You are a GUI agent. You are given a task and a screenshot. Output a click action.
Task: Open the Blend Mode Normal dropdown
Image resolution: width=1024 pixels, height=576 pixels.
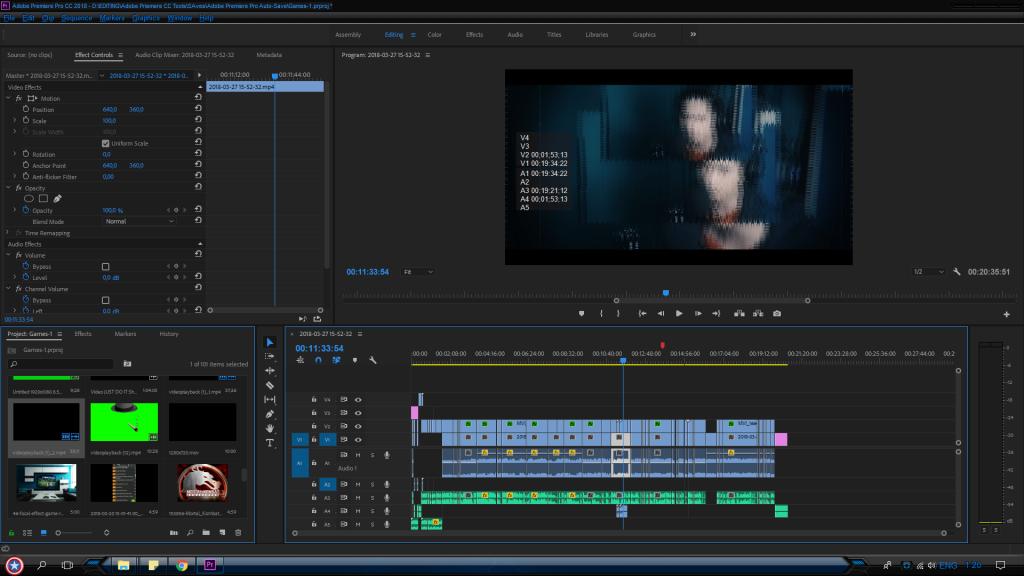pyautogui.click(x=140, y=221)
